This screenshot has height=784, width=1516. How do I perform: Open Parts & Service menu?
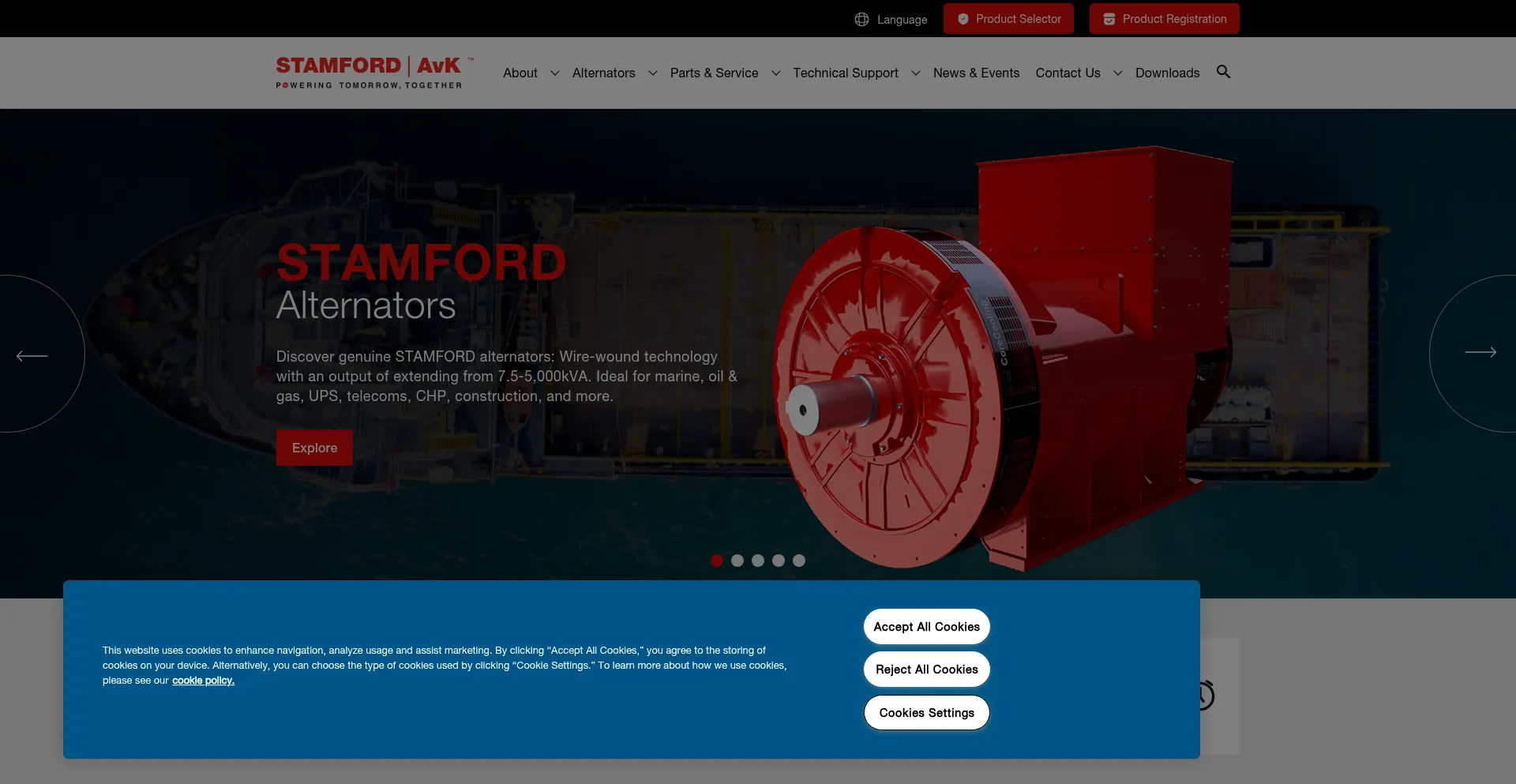tap(714, 73)
